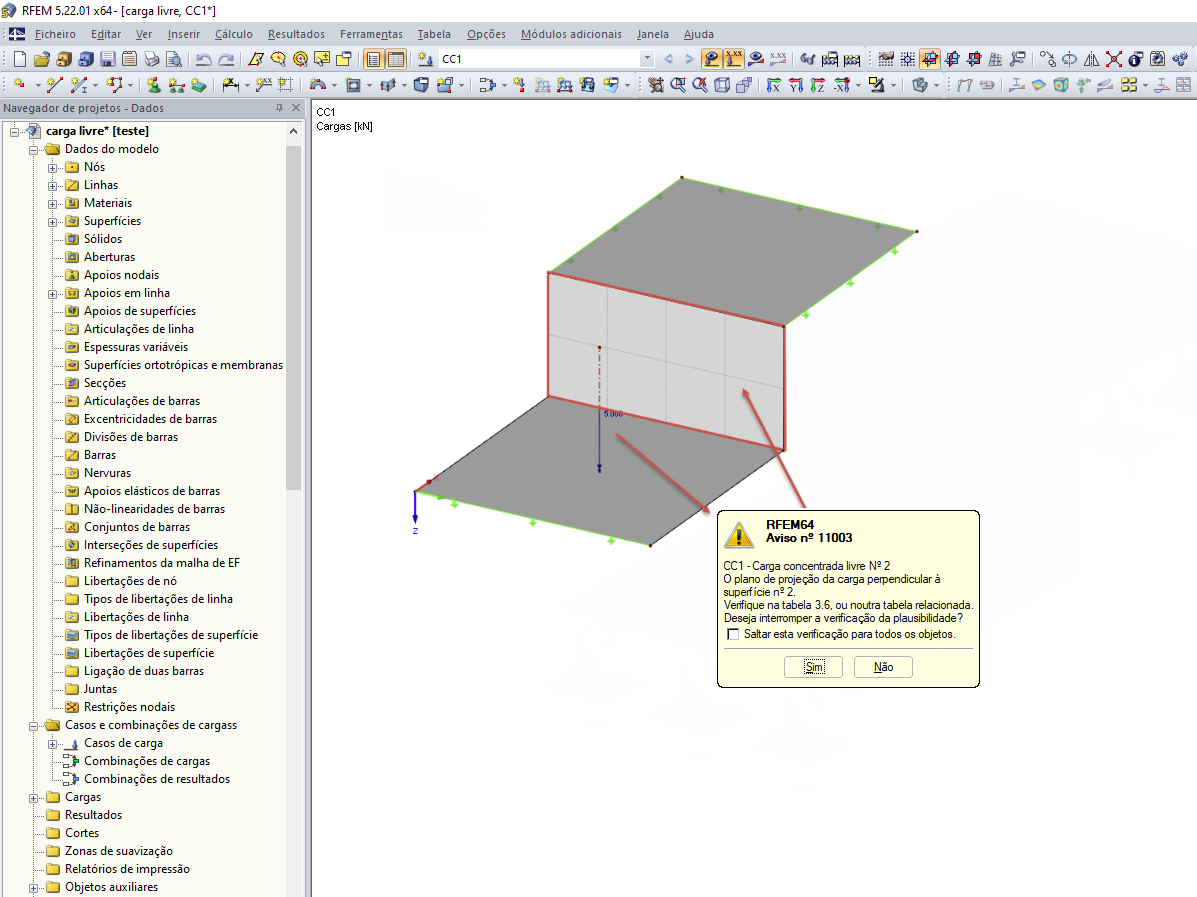Select 'Combinações de cargas' in the tree
Image resolution: width=1197 pixels, height=897 pixels.
(x=147, y=761)
